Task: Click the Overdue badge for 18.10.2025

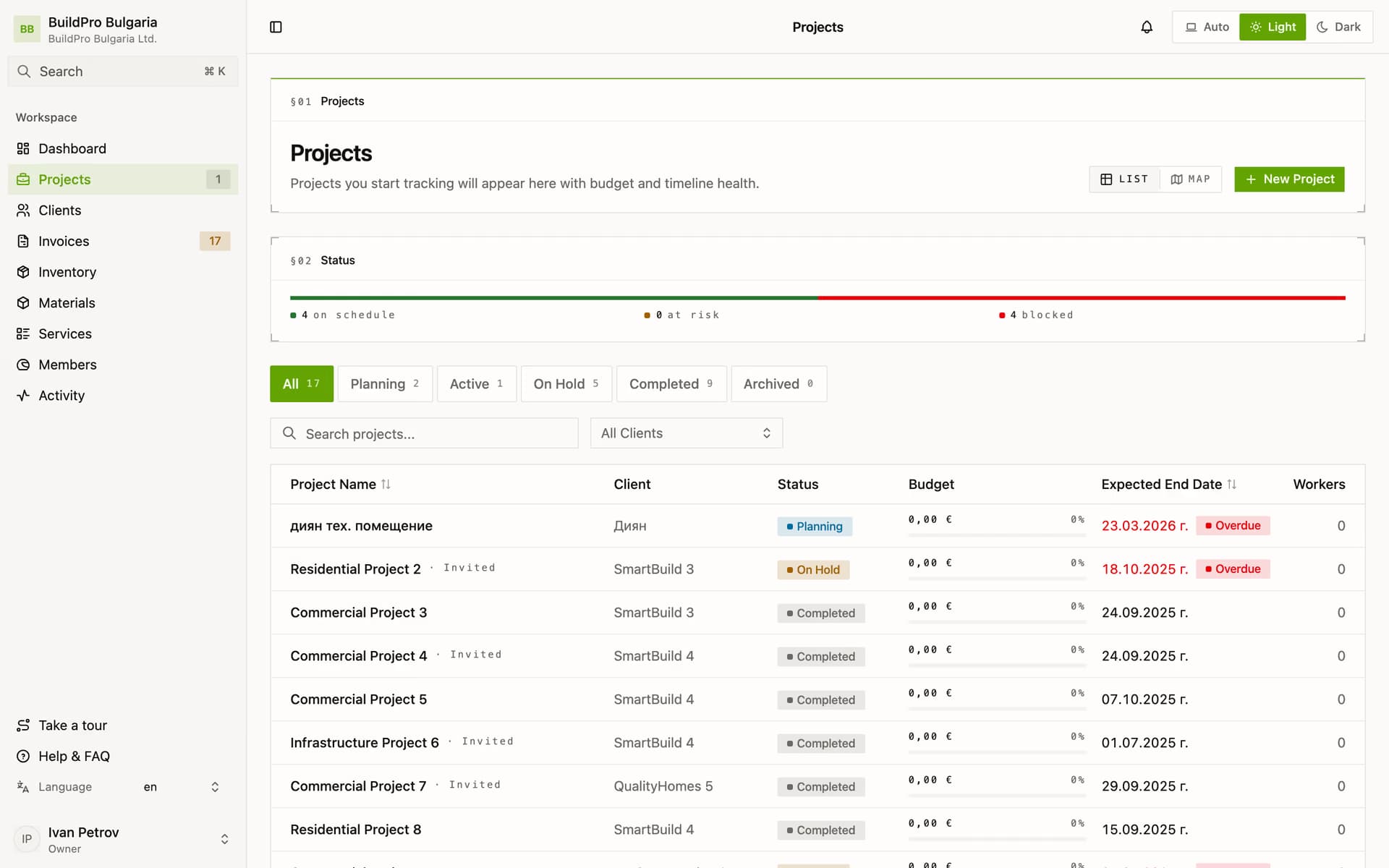Action: click(x=1233, y=569)
